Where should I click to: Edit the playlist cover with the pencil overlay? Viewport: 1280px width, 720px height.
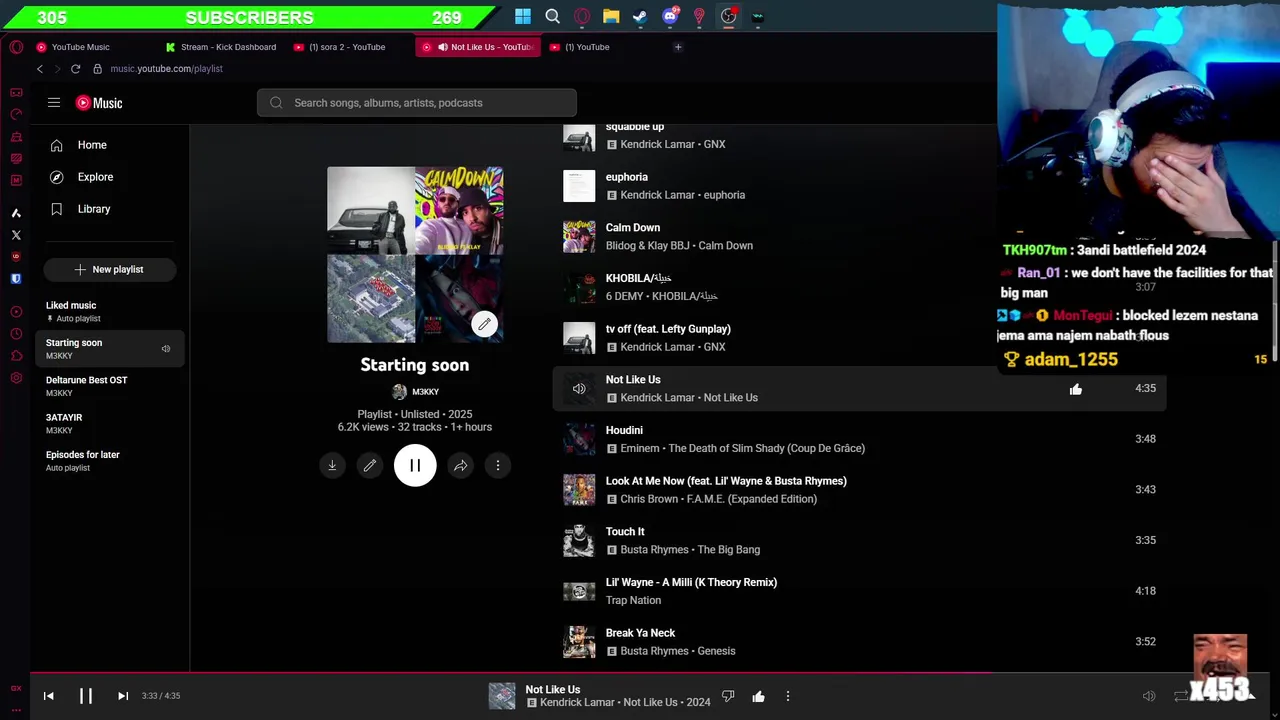[484, 324]
